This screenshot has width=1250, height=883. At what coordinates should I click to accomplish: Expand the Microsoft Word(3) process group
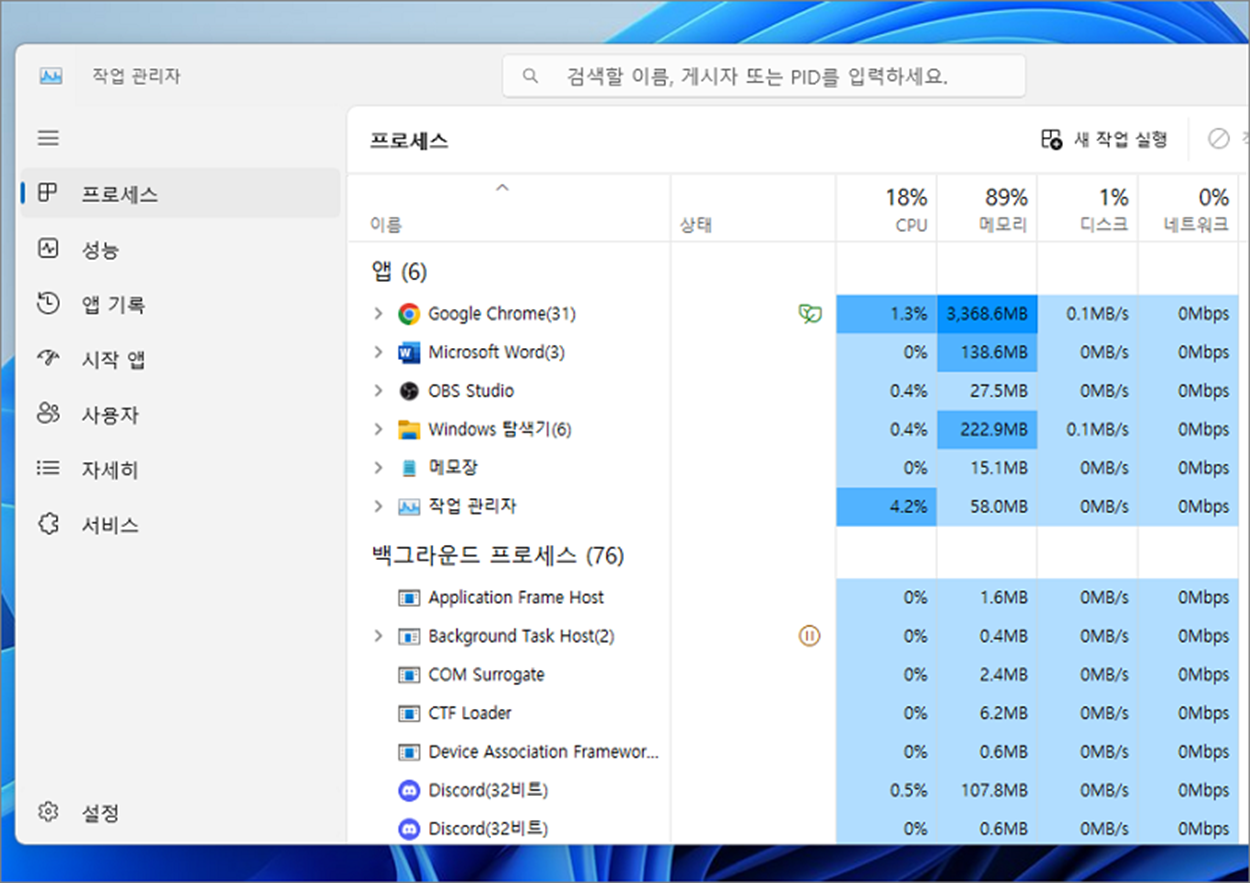[x=378, y=352]
